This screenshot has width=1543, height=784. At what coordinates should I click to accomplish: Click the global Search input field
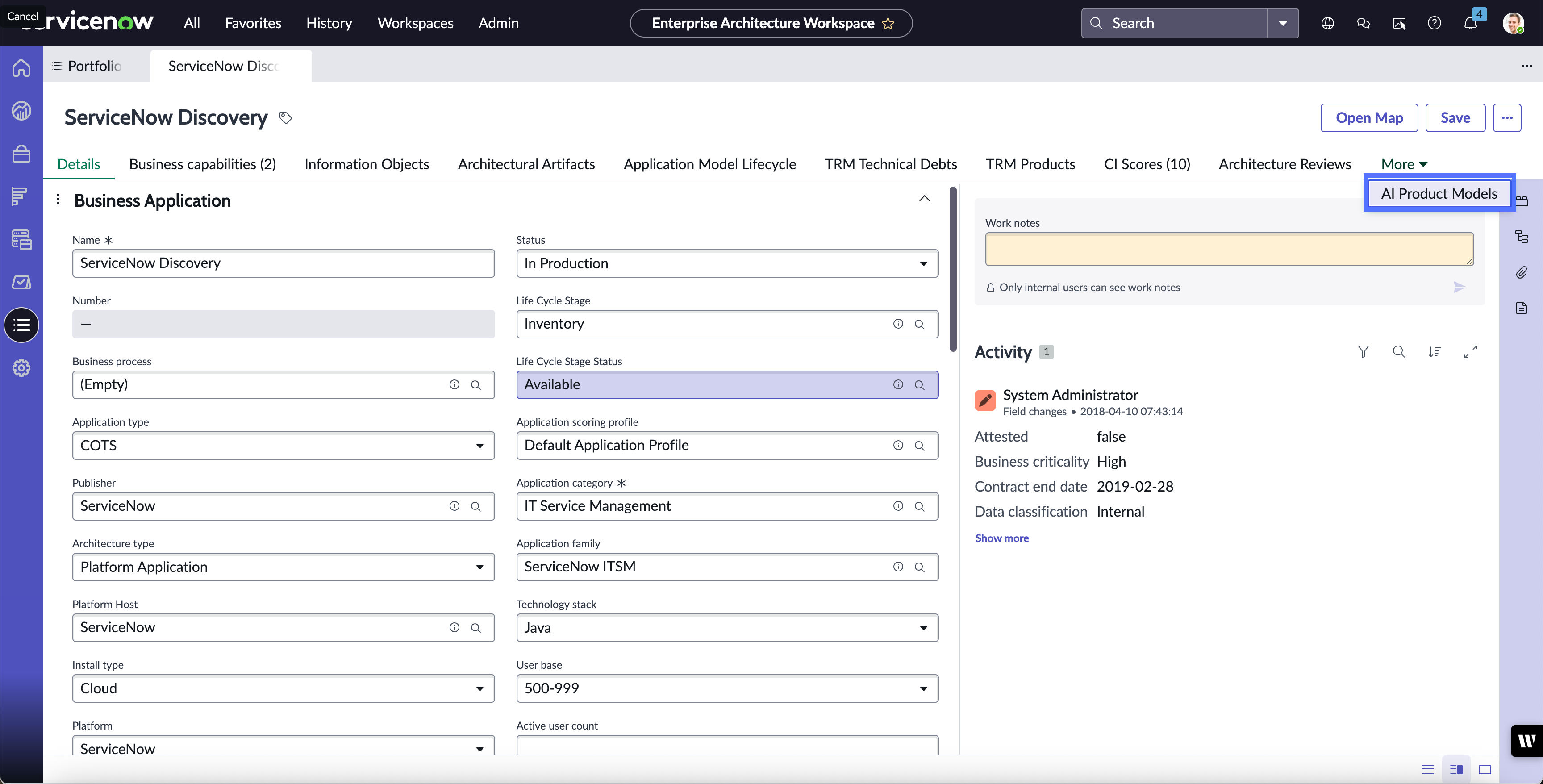[1174, 23]
